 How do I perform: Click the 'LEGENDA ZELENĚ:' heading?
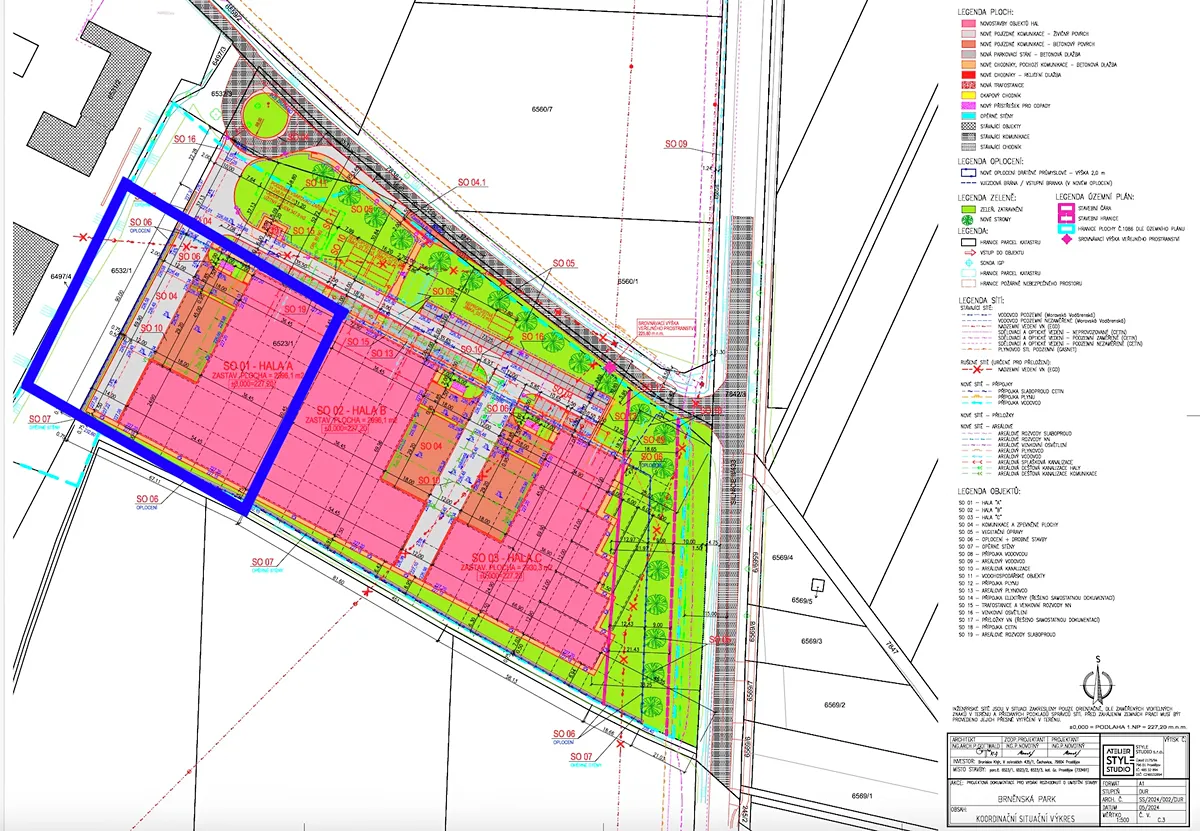[987, 198]
